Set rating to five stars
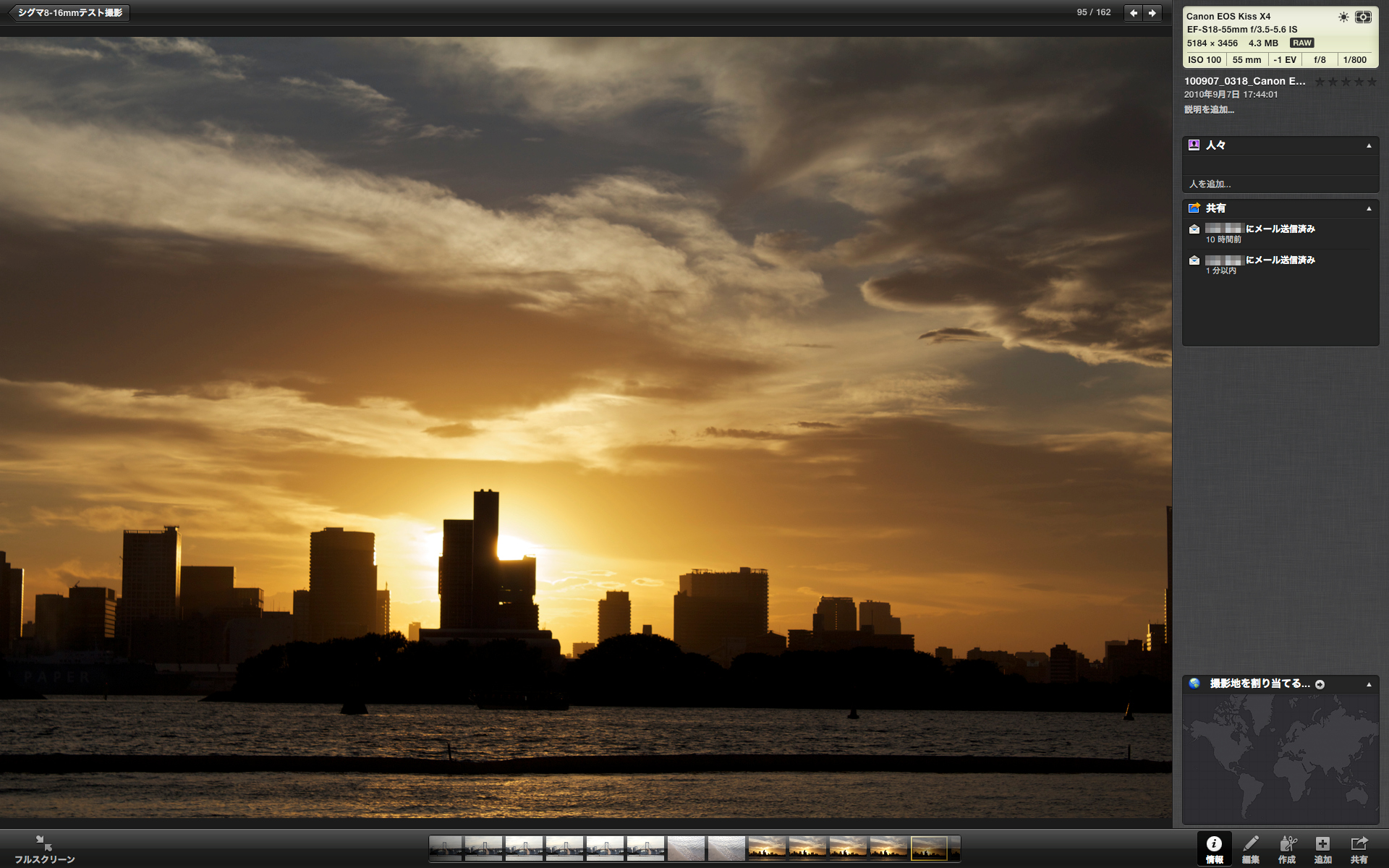The width and height of the screenshot is (1389, 868). coord(1372,82)
